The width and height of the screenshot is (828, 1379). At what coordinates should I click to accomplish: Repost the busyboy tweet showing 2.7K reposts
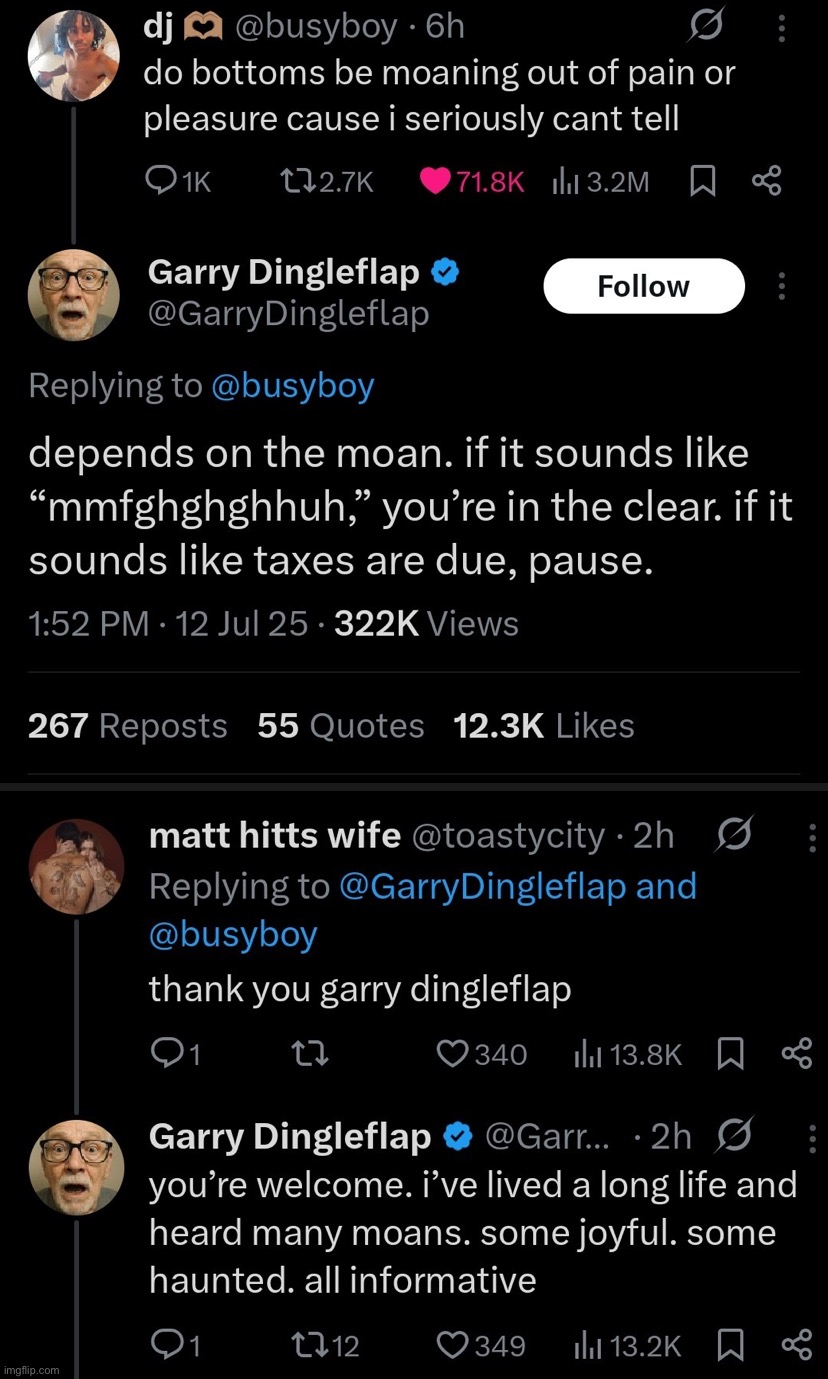(295, 181)
